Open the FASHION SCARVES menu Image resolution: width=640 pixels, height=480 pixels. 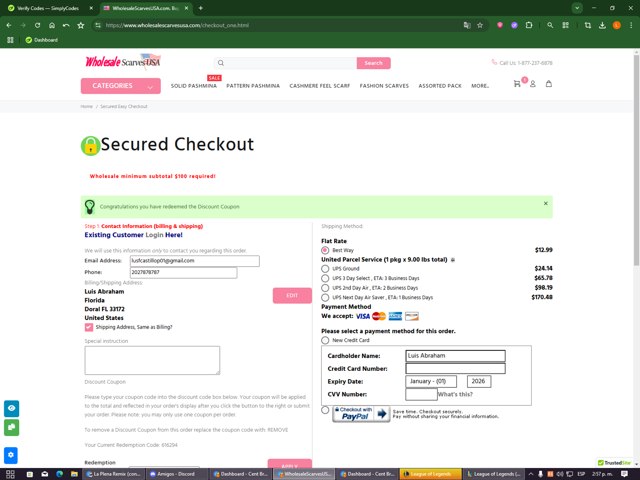click(384, 86)
